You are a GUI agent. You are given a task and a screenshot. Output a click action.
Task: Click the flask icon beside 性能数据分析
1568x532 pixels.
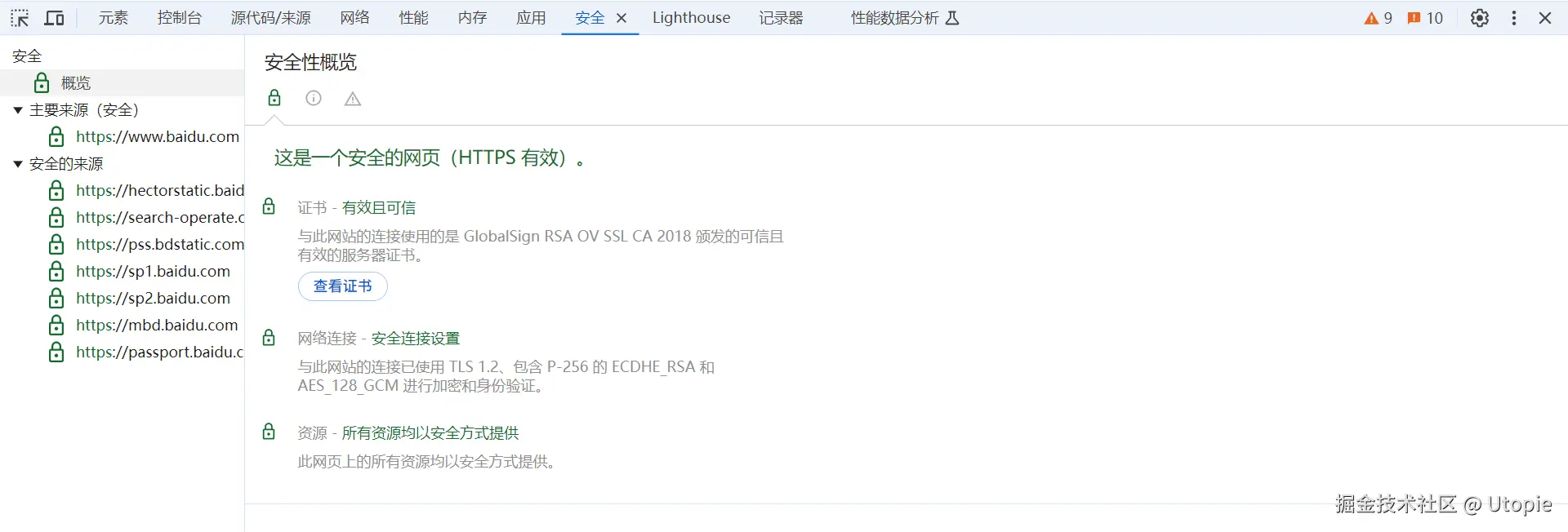click(952, 18)
